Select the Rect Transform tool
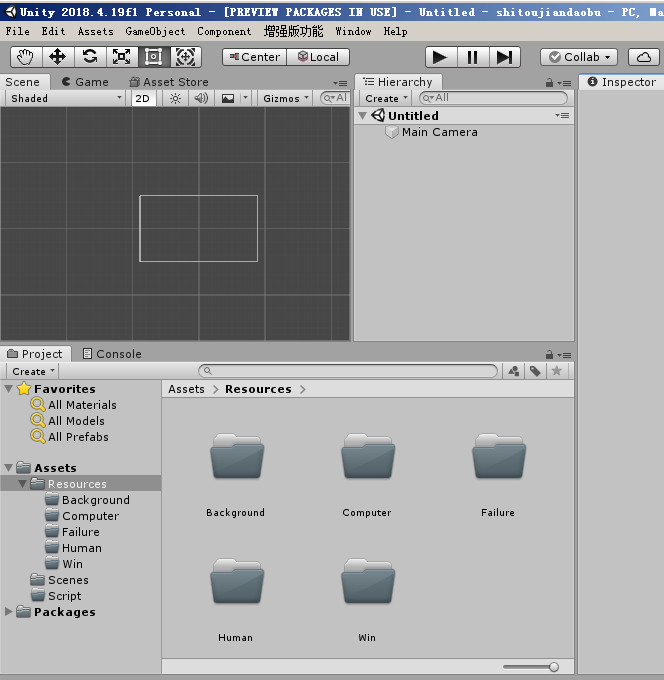The width and height of the screenshot is (664, 680). click(x=154, y=57)
